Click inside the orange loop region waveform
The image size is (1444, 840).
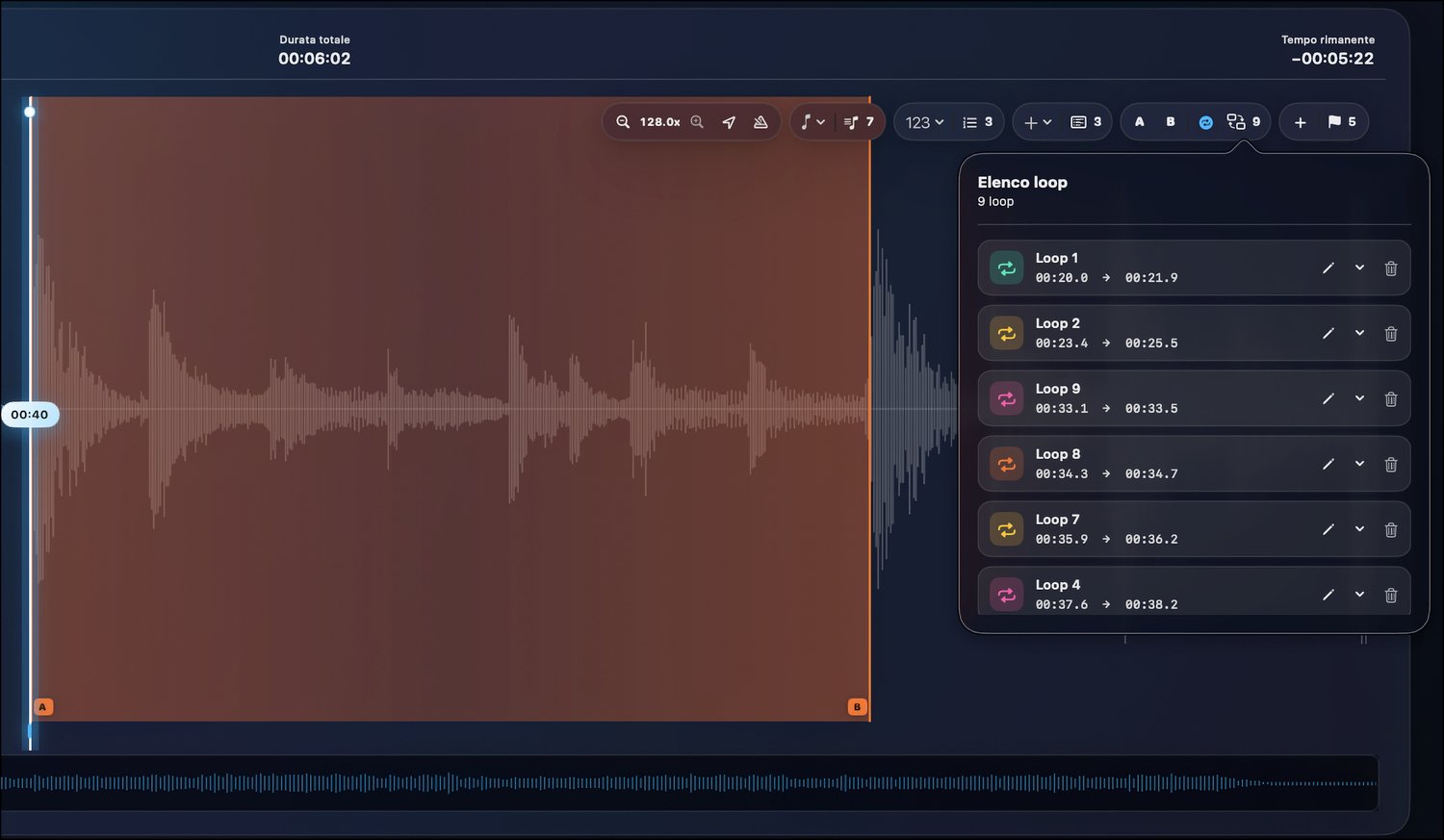(451, 409)
